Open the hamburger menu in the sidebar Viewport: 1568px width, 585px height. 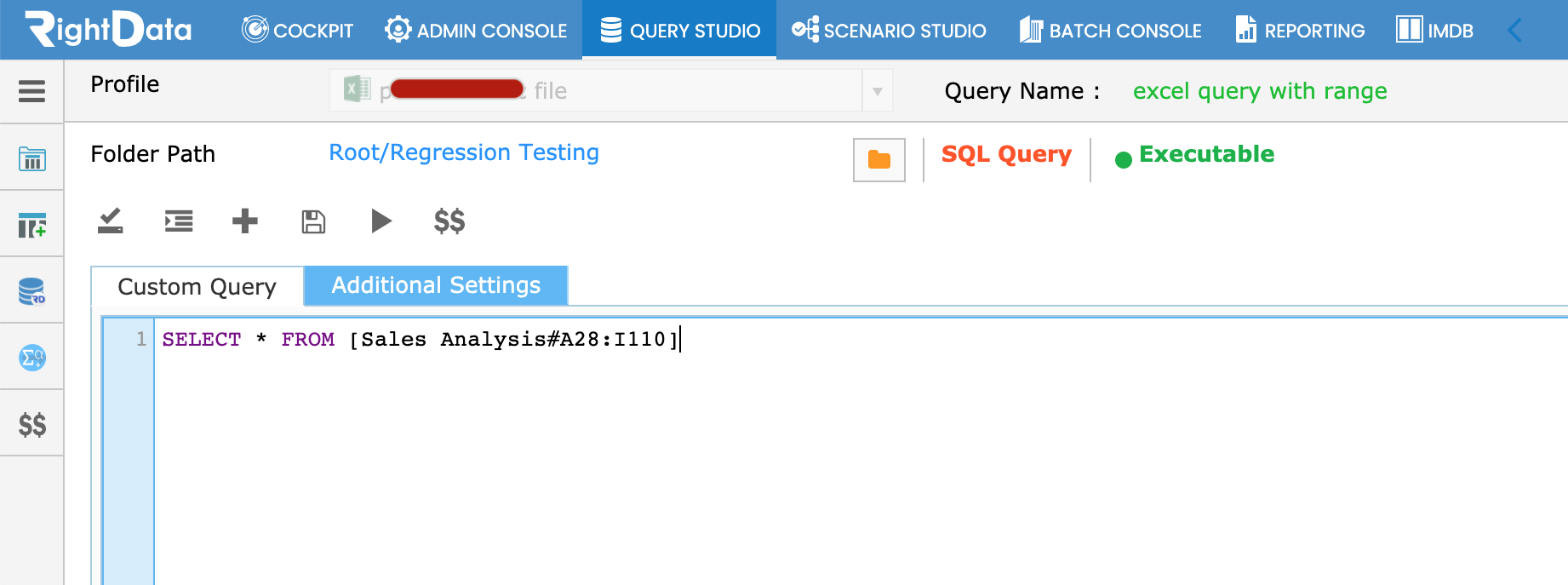pyautogui.click(x=31, y=91)
